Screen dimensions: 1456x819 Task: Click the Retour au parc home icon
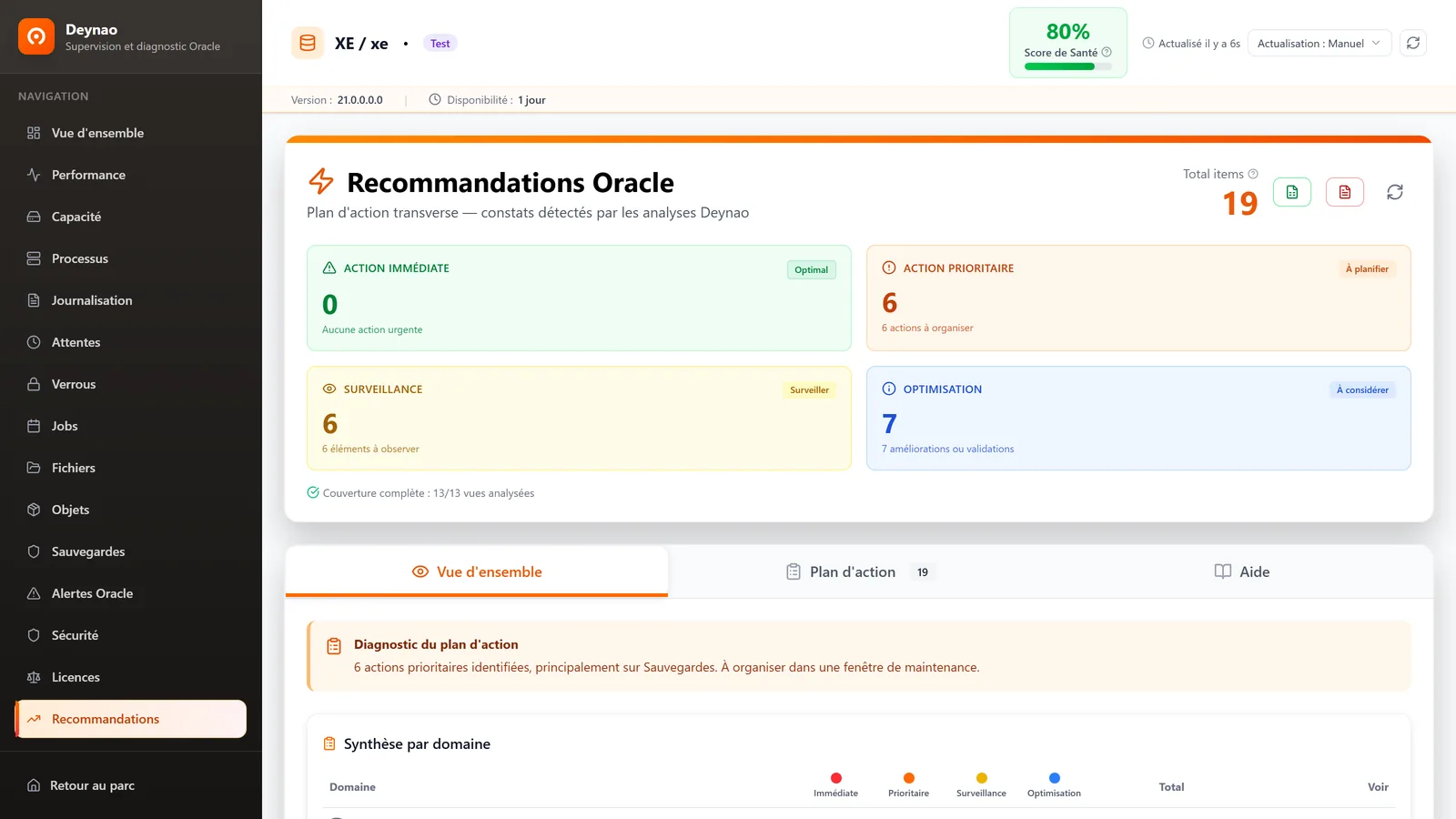click(x=34, y=785)
